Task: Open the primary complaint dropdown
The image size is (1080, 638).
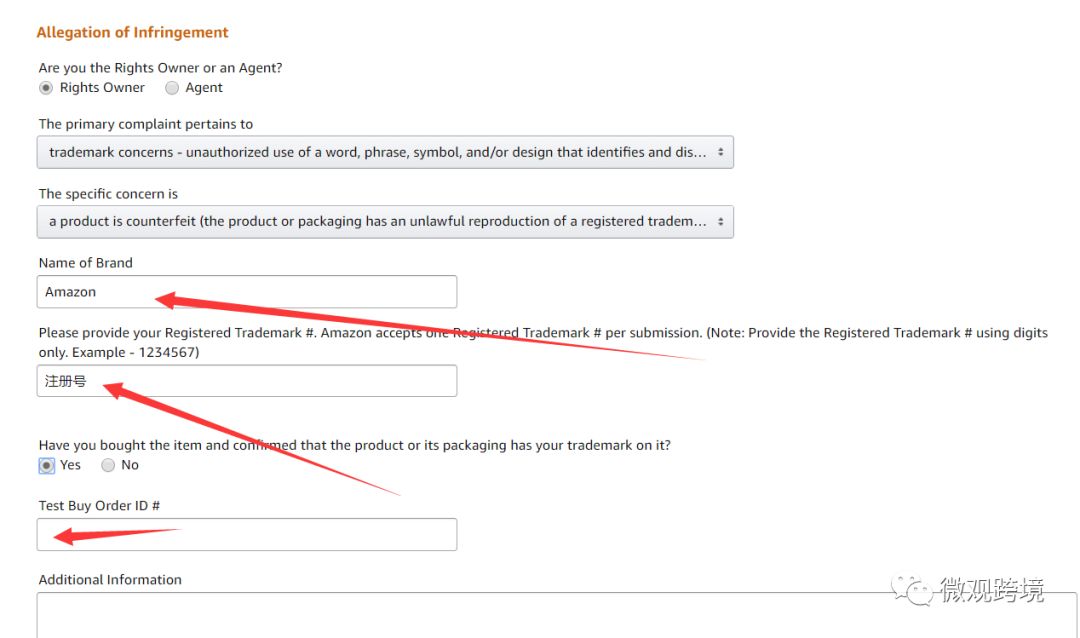Action: [x=385, y=153]
